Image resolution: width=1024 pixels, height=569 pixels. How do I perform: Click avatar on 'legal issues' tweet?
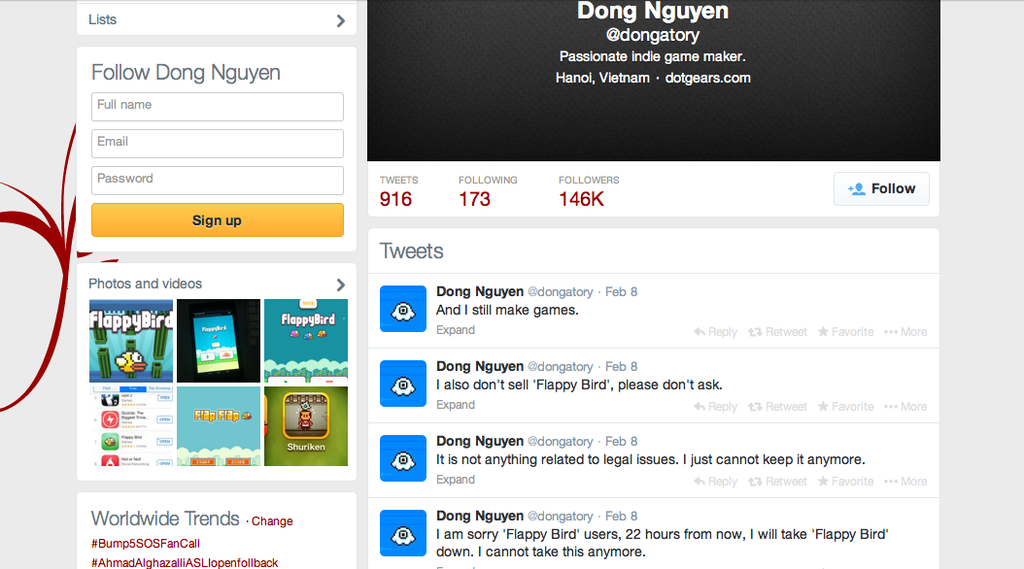tap(403, 458)
